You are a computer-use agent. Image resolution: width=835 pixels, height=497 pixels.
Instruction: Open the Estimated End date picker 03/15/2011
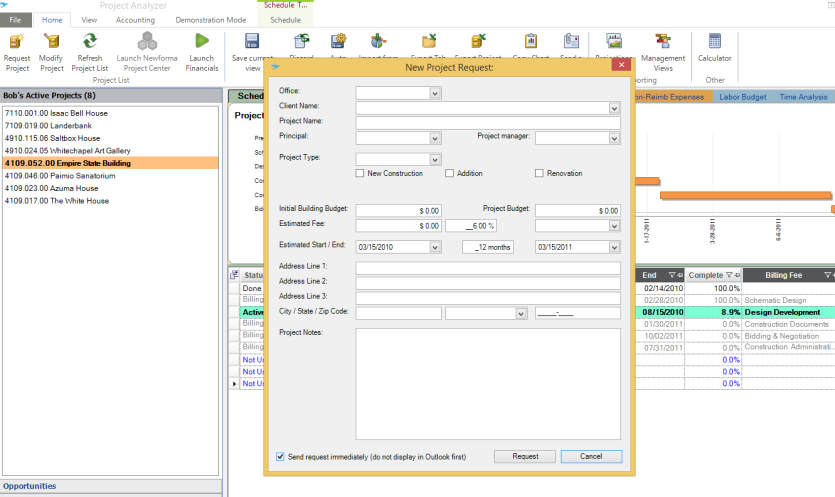(615, 247)
